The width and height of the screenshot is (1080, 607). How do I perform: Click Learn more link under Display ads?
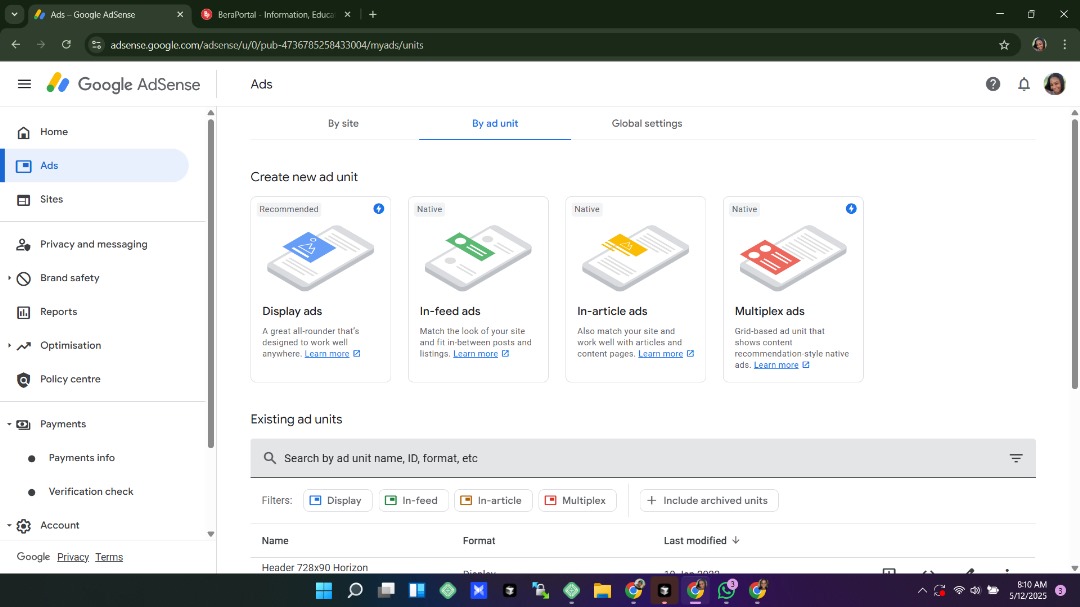point(327,354)
